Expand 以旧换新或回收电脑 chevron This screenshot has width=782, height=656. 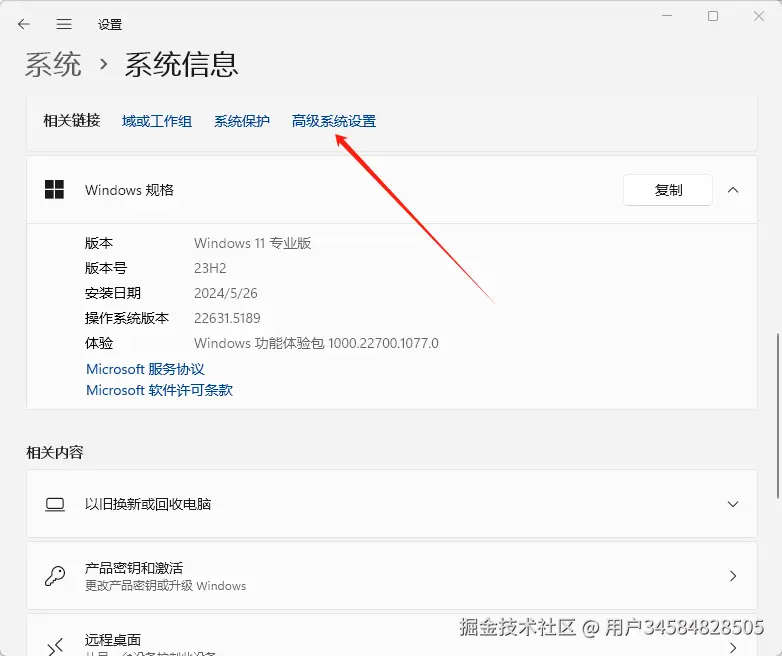733,504
